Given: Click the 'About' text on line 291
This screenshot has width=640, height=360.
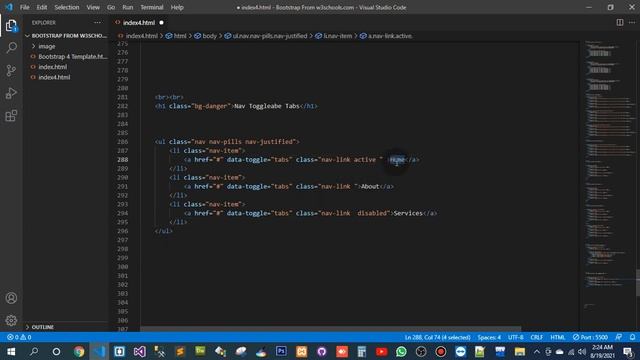Looking at the screenshot, I should pyautogui.click(x=370, y=187).
